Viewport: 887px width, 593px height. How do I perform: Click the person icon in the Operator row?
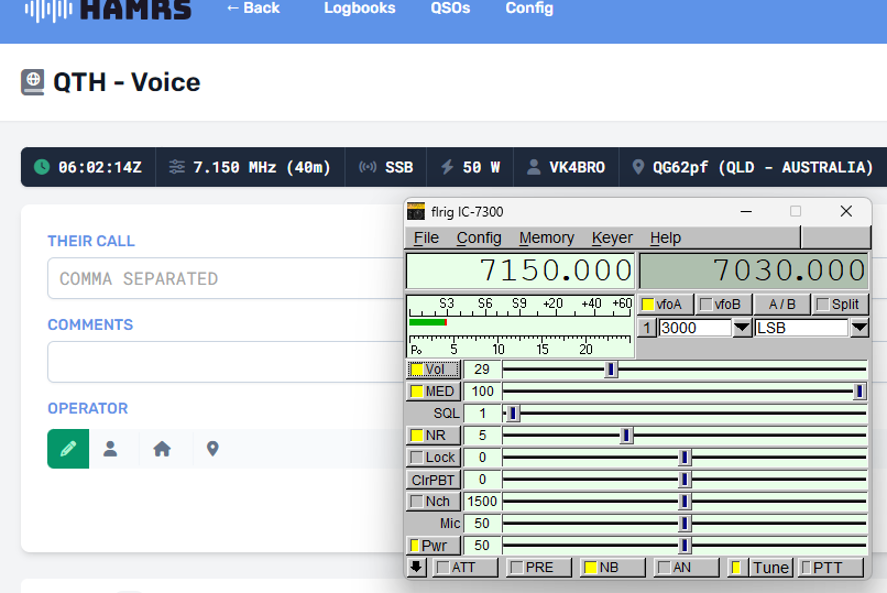112,448
